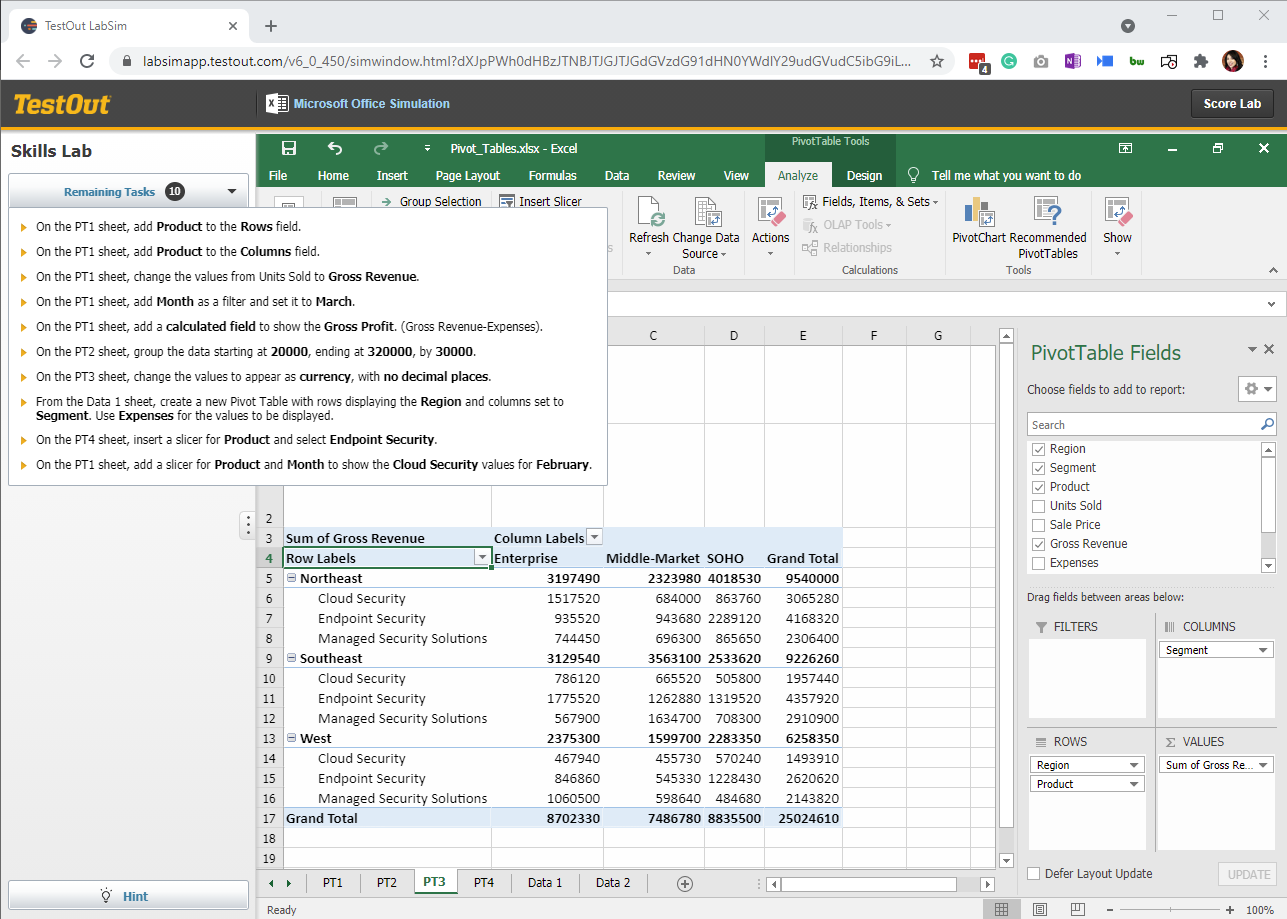Check the Units Sold field
This screenshot has width=1287, height=919.
[1038, 506]
